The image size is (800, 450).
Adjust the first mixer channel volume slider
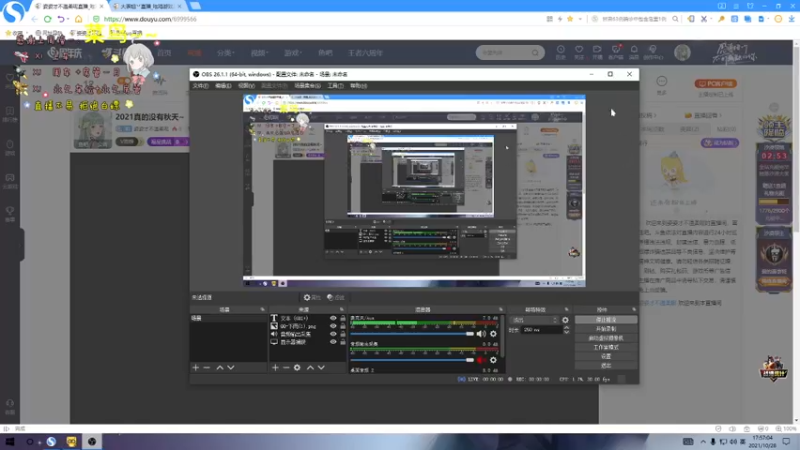point(412,334)
